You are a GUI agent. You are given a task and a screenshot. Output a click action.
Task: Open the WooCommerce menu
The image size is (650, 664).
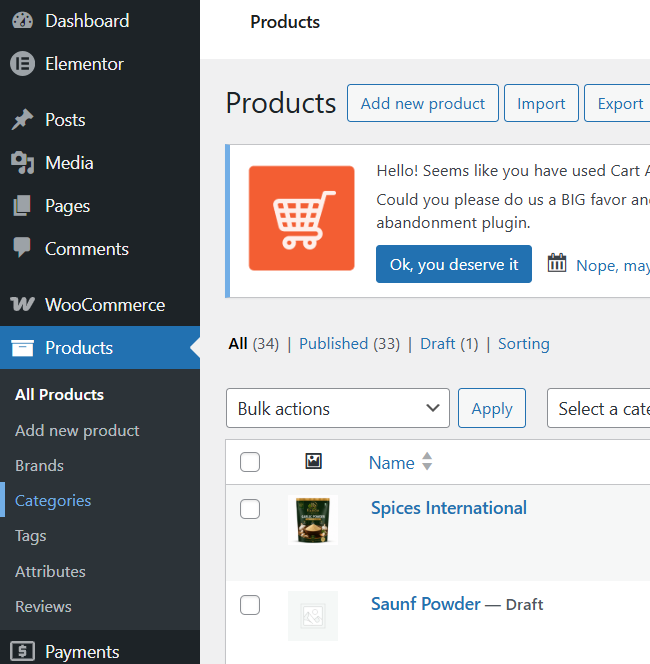click(x=100, y=304)
